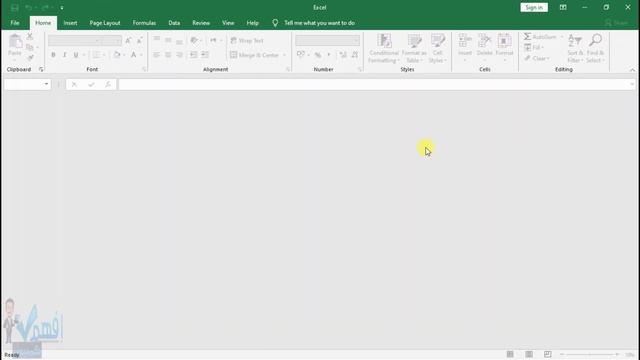Click the Font Color letter A icon
The image size is (640, 360).
(x=133, y=55)
